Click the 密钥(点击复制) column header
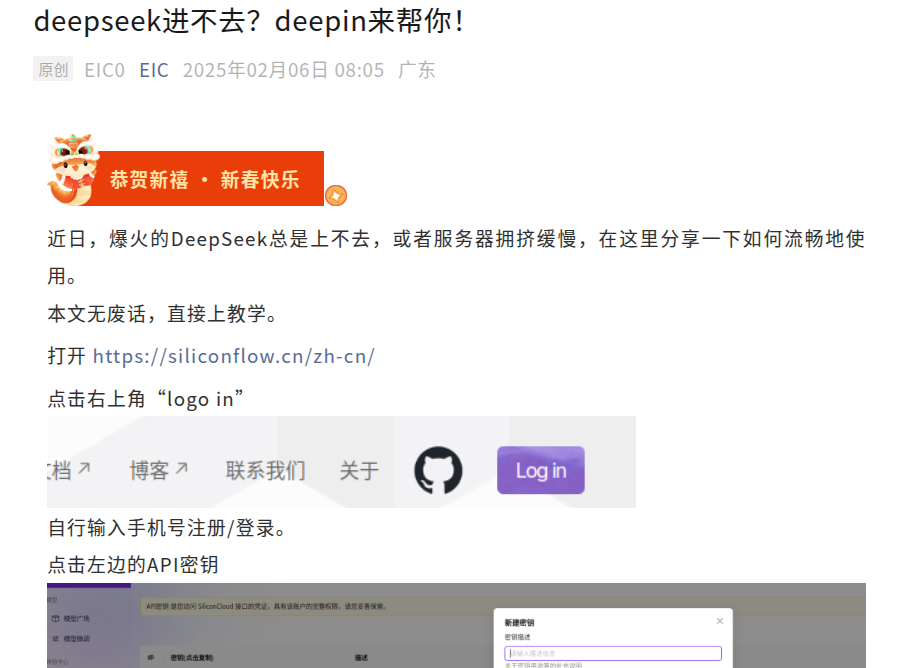Viewport: 924px width, 668px height. (x=192, y=658)
